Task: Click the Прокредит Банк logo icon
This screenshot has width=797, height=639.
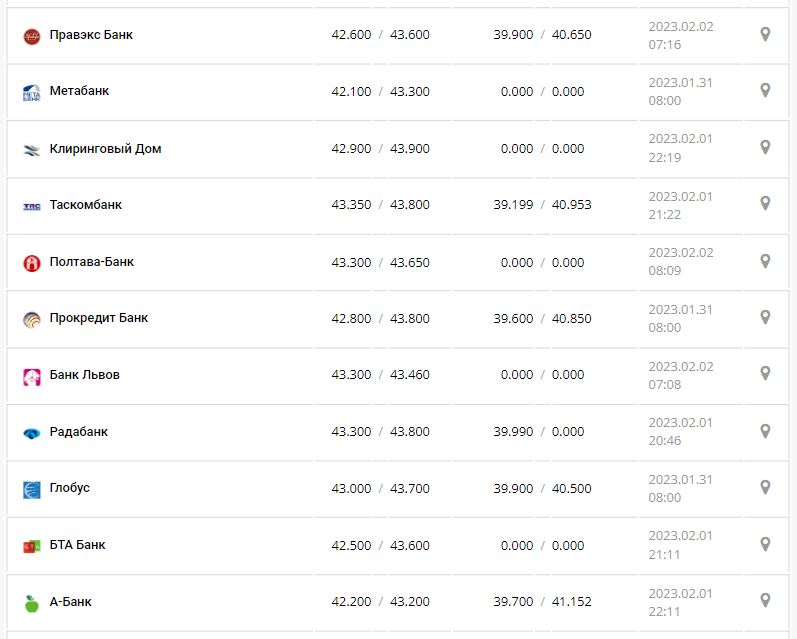Action: [31, 320]
